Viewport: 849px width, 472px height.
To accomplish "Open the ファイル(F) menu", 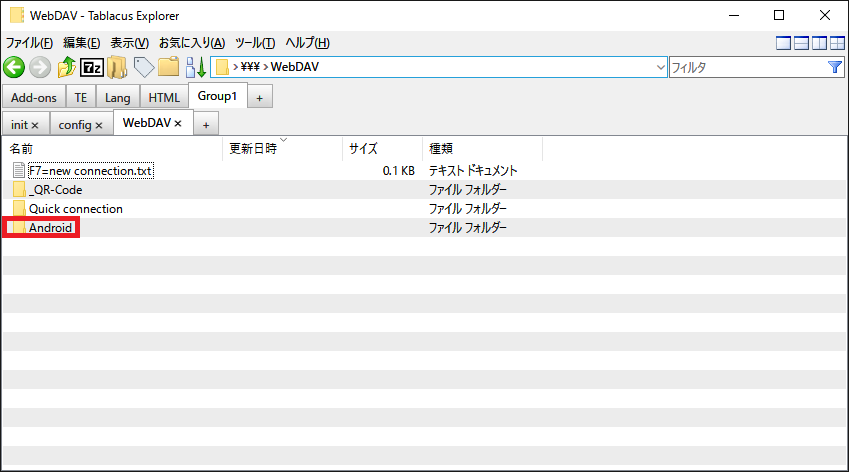I will coord(29,43).
